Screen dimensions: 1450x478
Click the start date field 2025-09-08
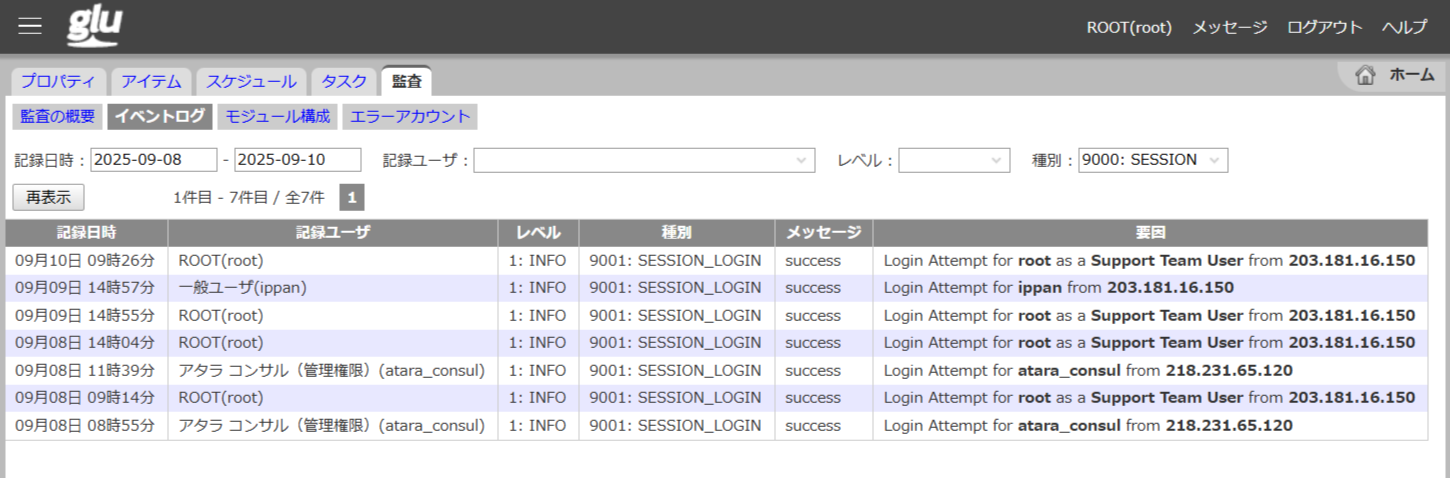[x=154, y=160]
